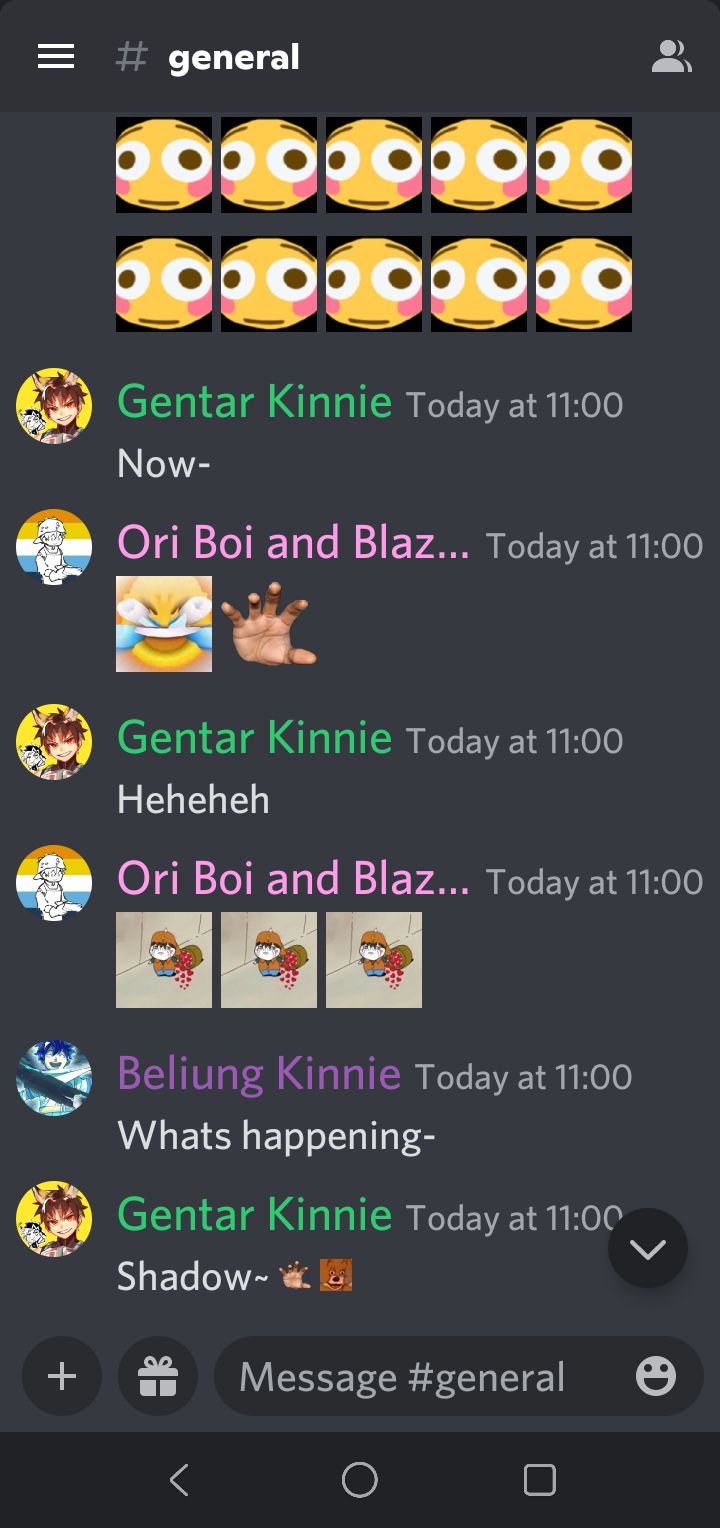Viewport: 720px width, 1528px height.
Task: Tap Android recent apps square
Action: tap(540, 1479)
